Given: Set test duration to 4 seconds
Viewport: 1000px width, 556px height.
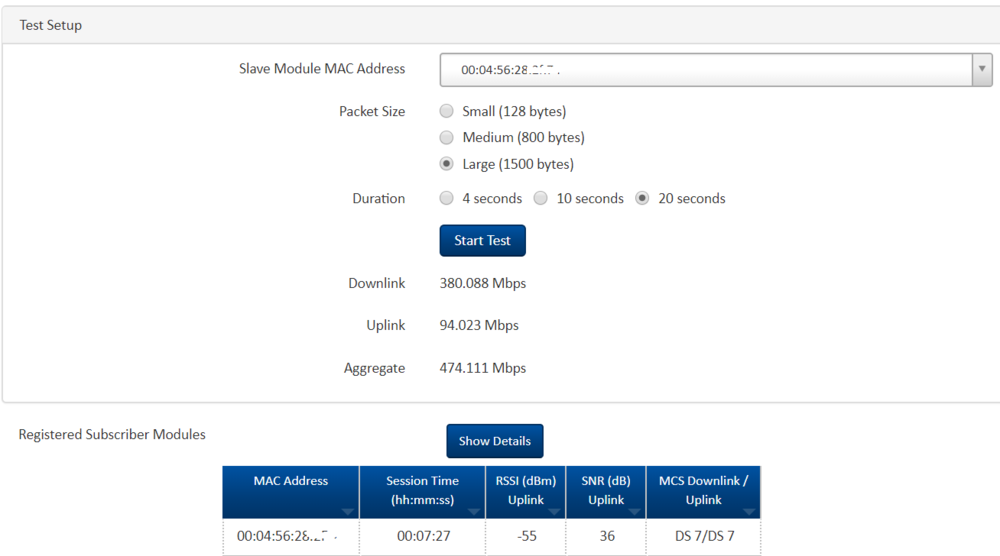Looking at the screenshot, I should click(x=447, y=198).
